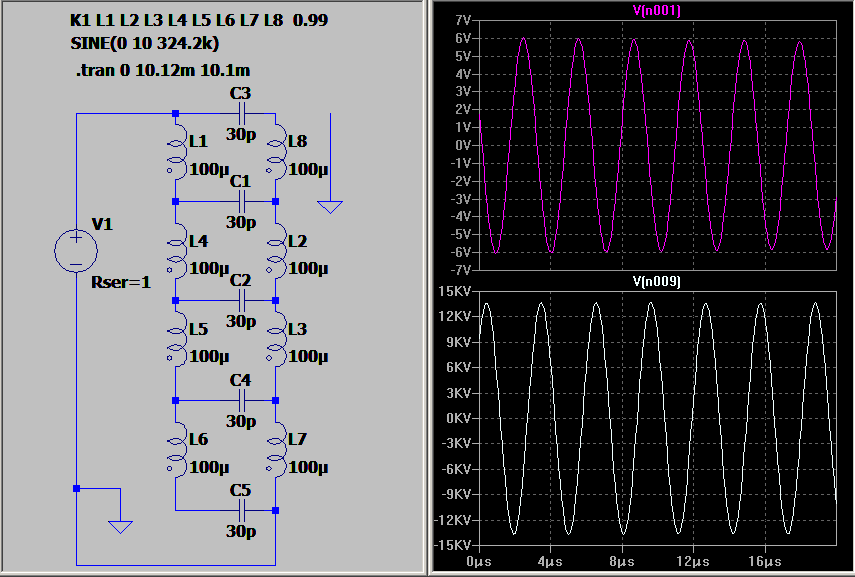The height and width of the screenshot is (577, 855).
Task: Click the L8 name label
Action: point(298,142)
